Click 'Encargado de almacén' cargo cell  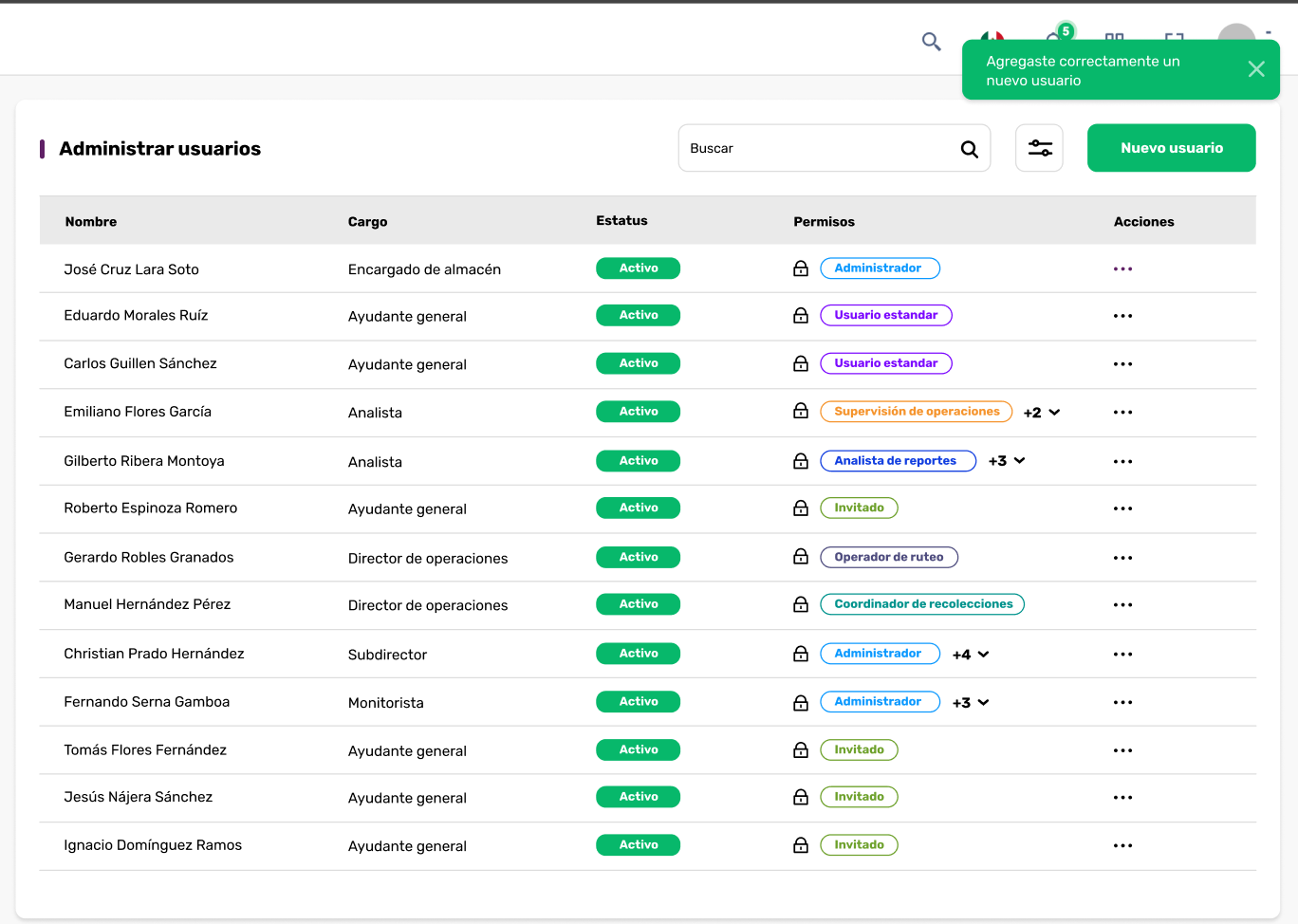pyautogui.click(x=424, y=269)
